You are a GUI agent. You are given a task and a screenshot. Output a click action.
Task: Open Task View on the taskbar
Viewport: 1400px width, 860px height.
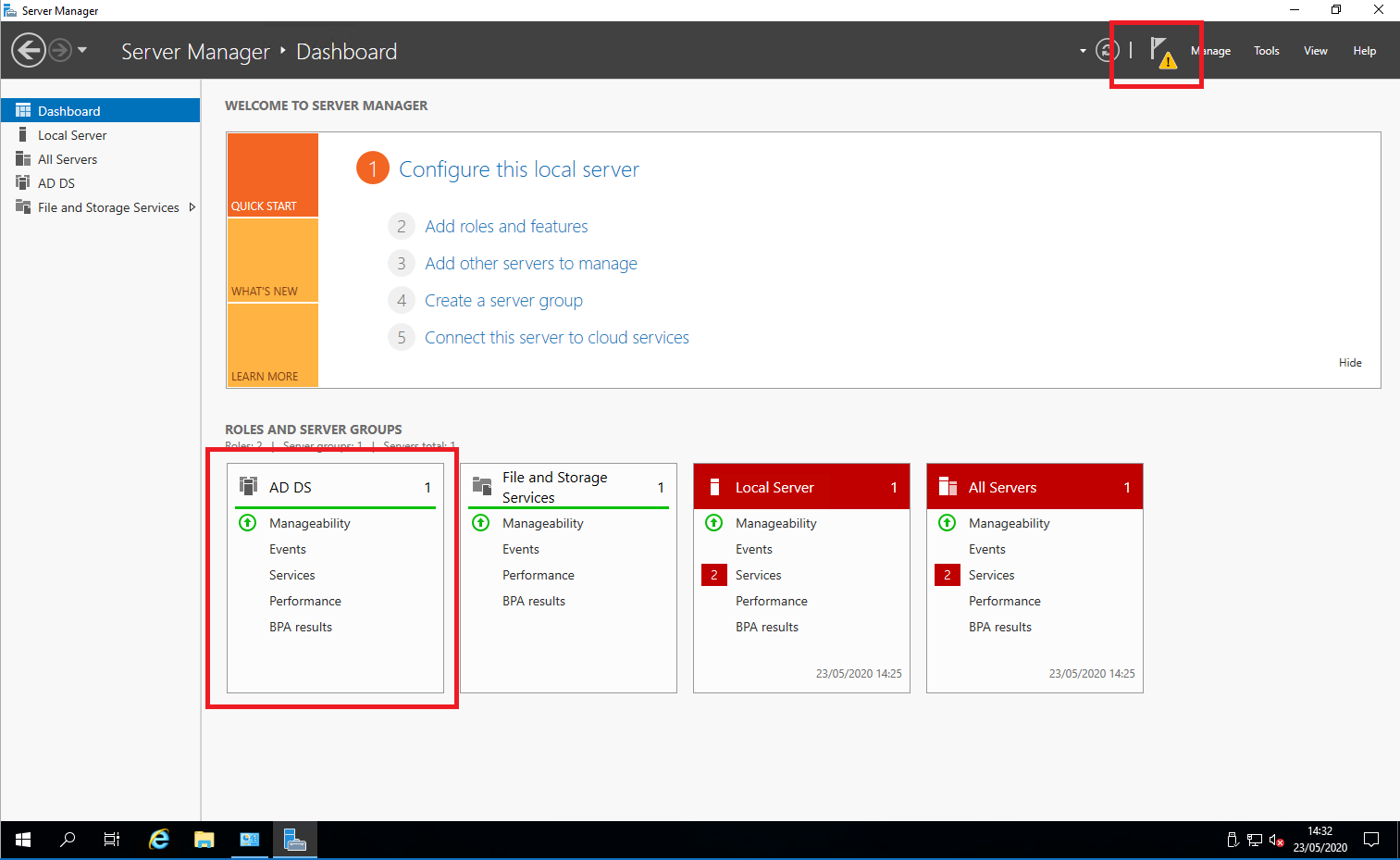pyautogui.click(x=112, y=840)
